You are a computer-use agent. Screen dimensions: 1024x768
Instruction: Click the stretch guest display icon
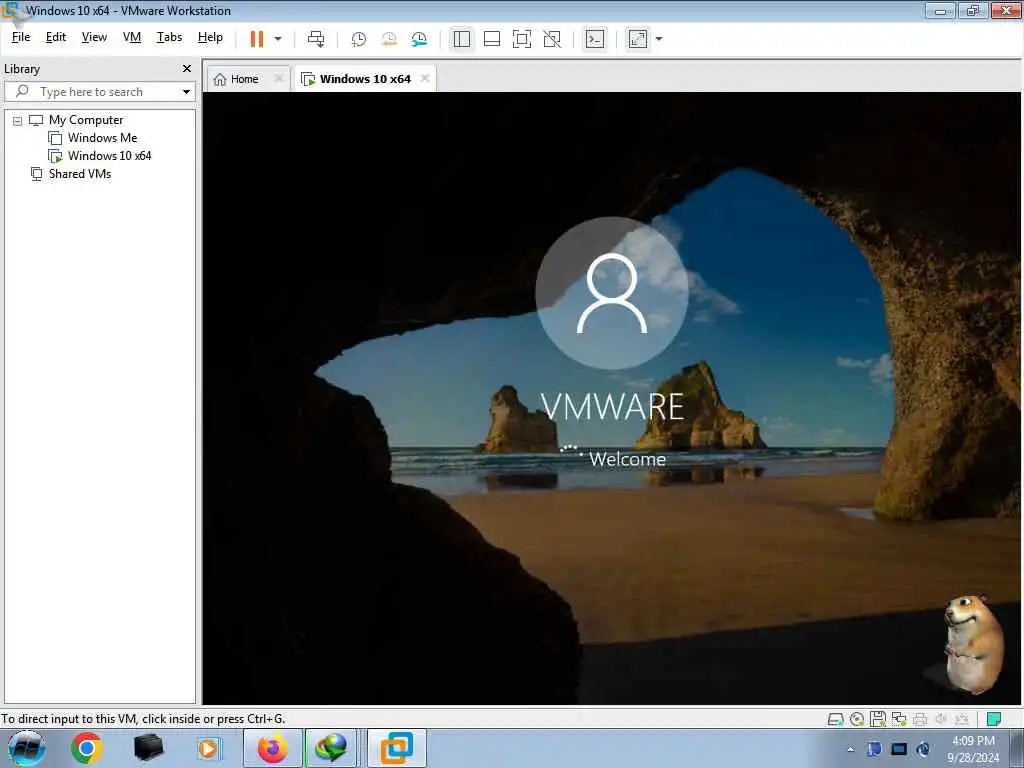tap(638, 39)
